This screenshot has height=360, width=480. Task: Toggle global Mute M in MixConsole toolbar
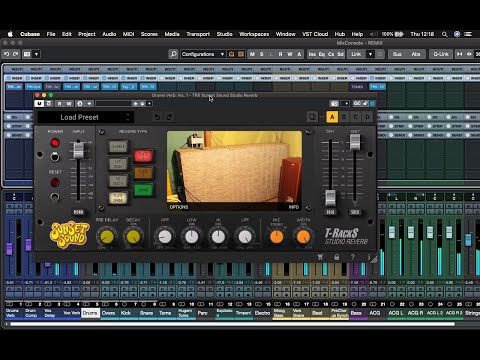[252, 54]
